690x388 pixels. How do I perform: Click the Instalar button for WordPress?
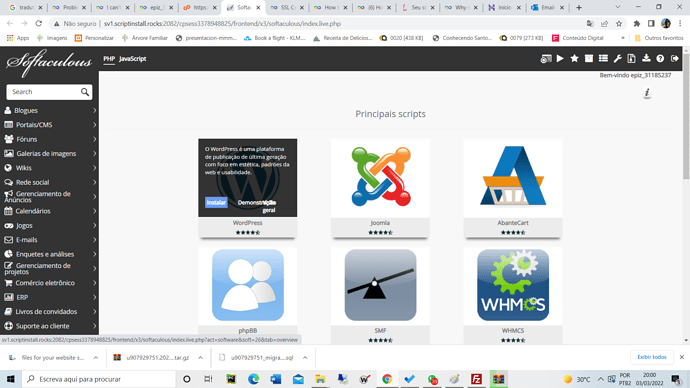(x=216, y=202)
